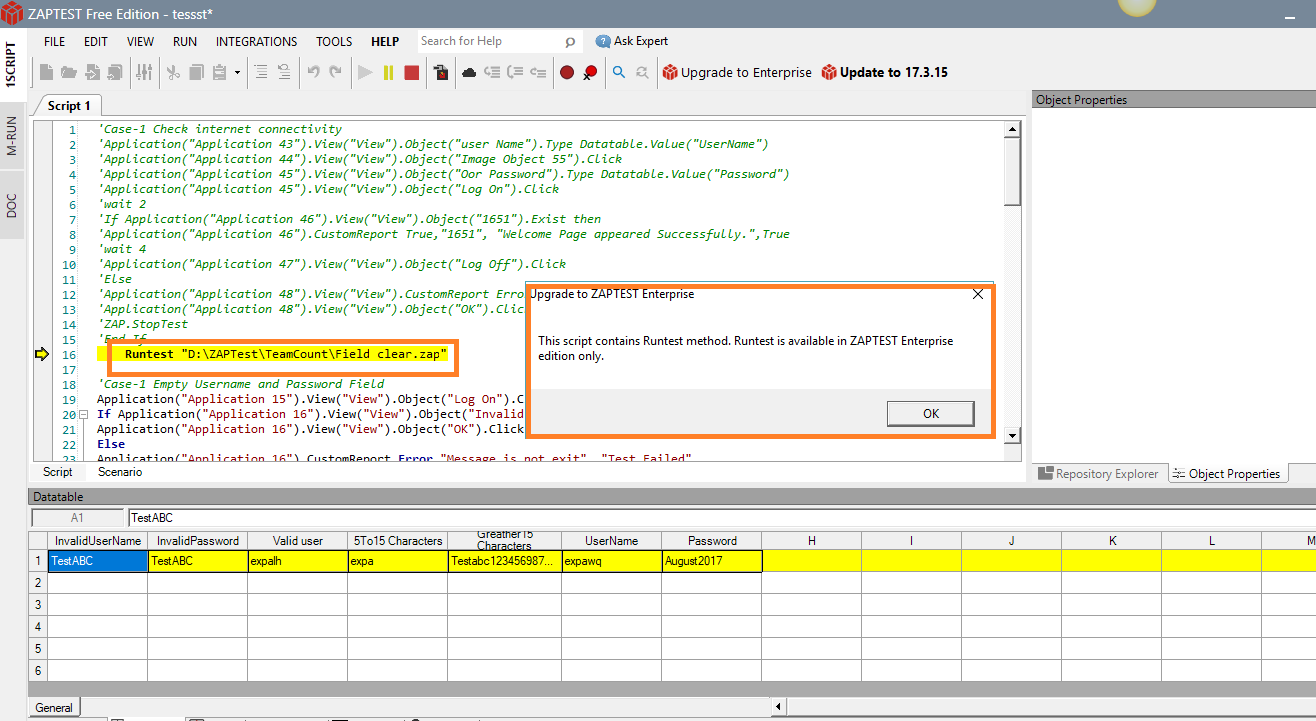Click the Replace toolbar icon
The height and width of the screenshot is (721, 1316).
tap(642, 72)
